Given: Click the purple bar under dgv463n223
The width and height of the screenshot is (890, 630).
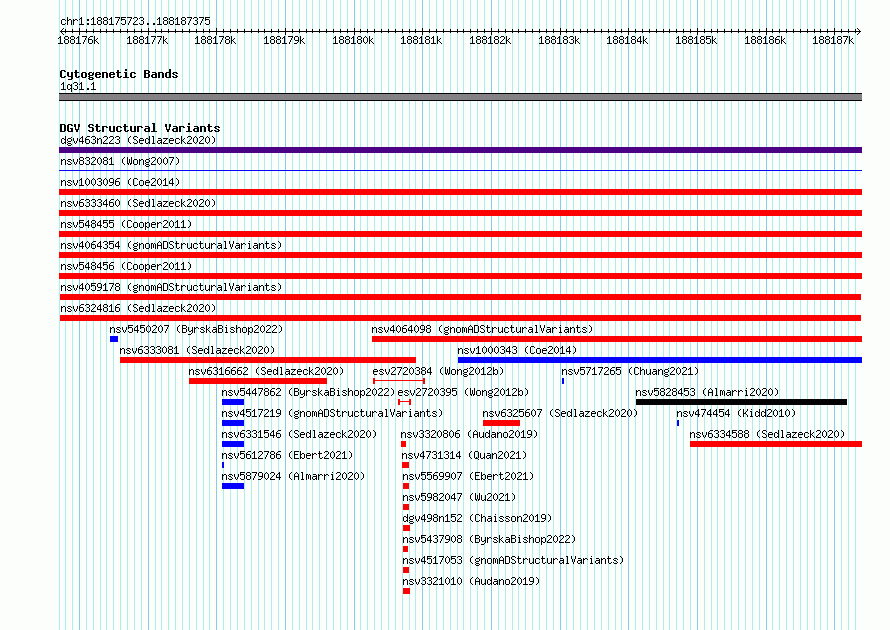Looking at the screenshot, I should coord(460,150).
